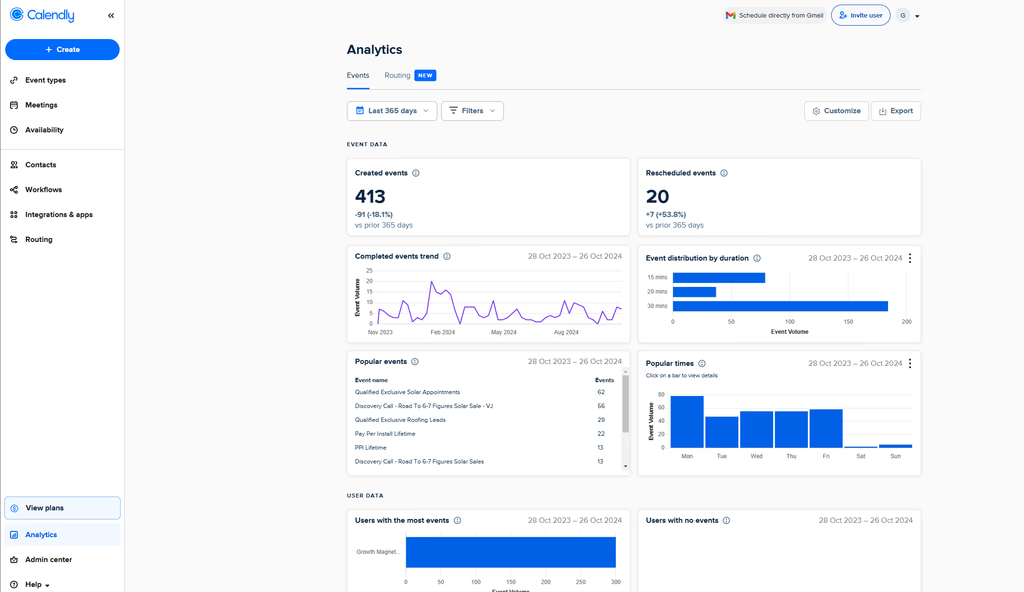
Task: Click info icon next to Popular times
Action: click(x=702, y=364)
